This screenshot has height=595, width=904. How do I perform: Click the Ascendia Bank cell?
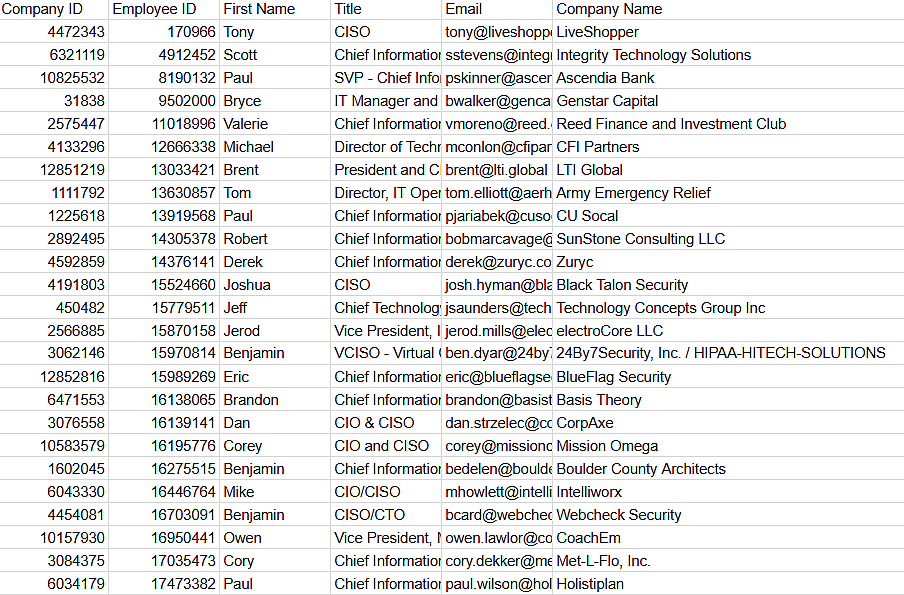click(605, 78)
